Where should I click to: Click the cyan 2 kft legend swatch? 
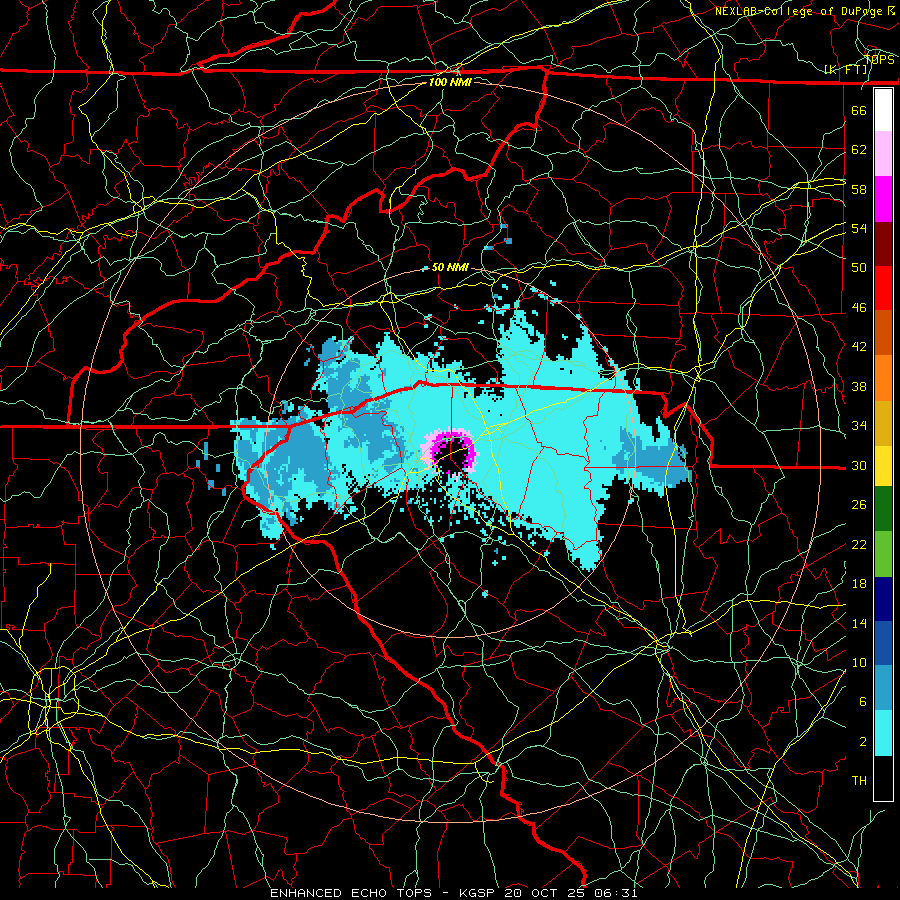tap(883, 733)
